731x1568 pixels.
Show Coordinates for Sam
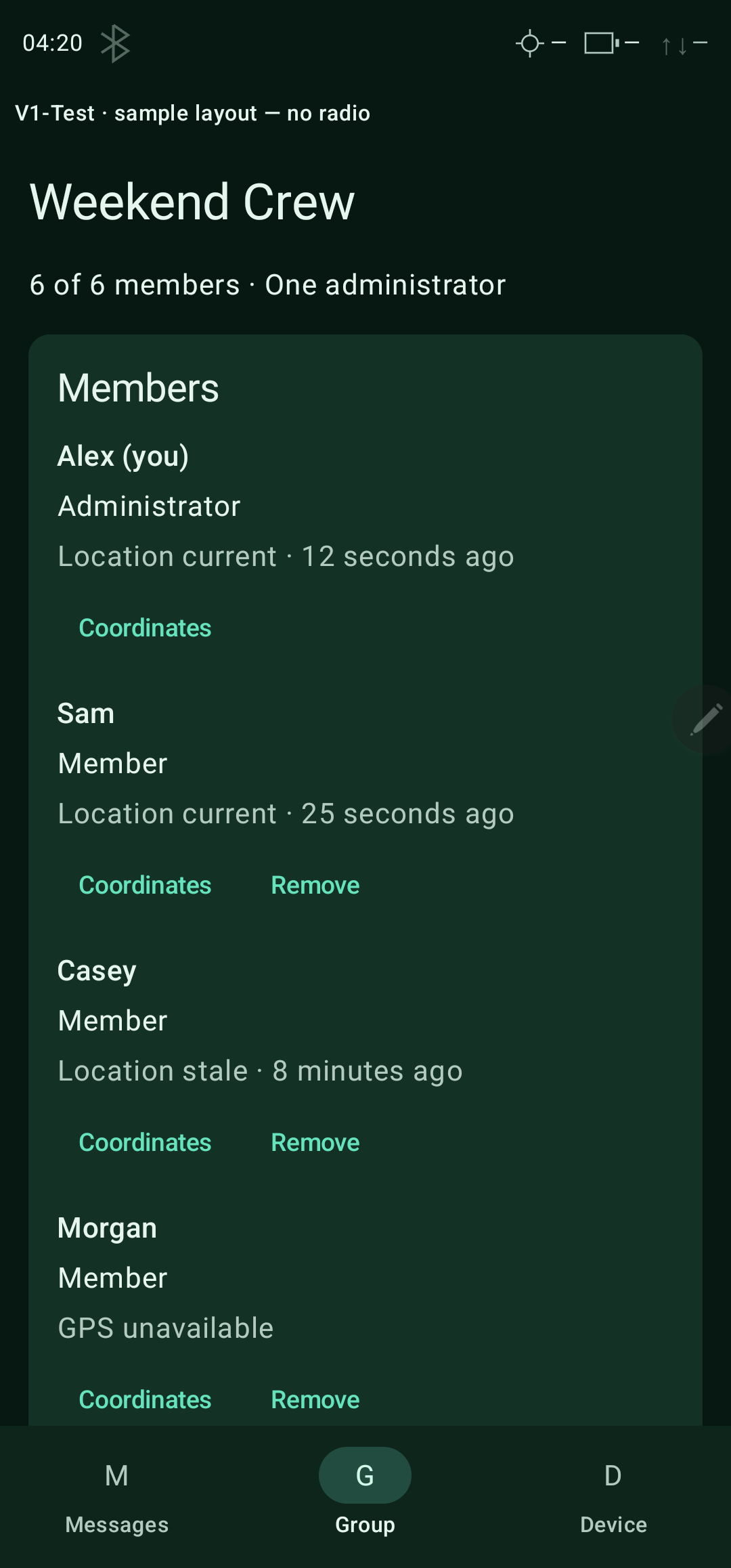145,886
